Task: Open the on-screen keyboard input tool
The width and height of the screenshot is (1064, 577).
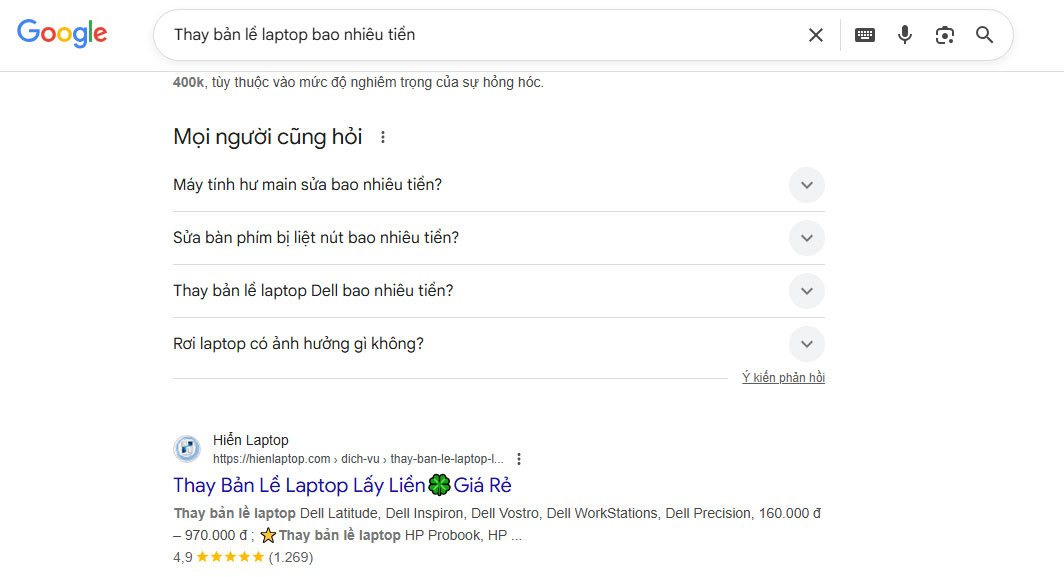Action: (864, 35)
